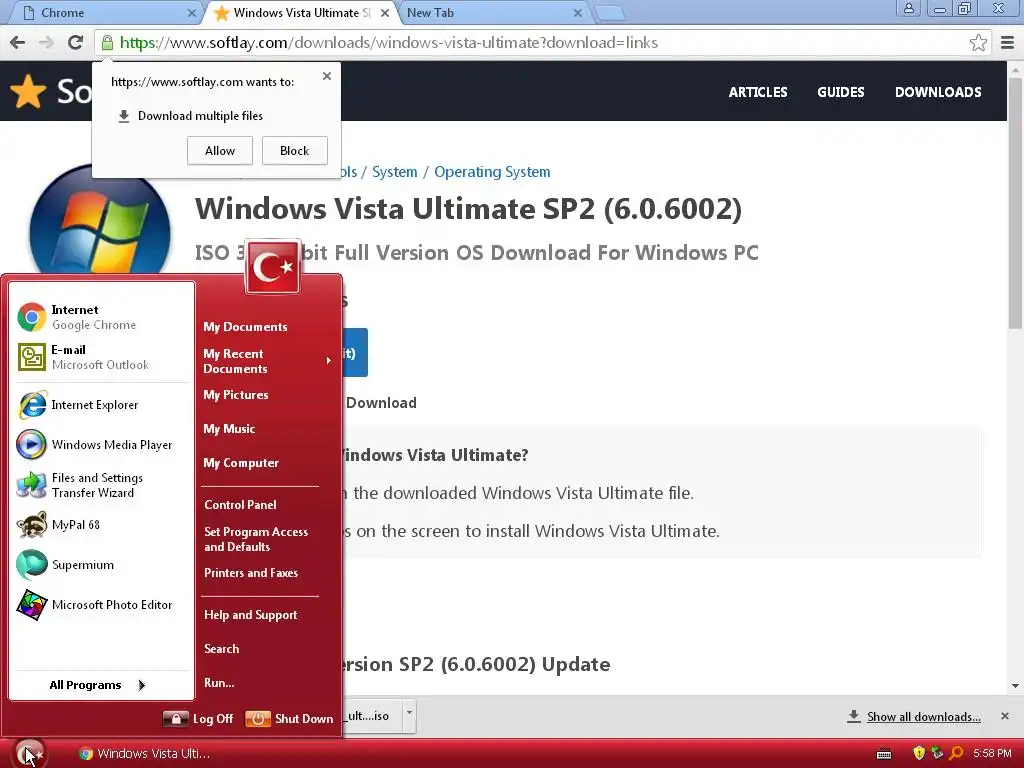Follow the System breadcrumb link
This screenshot has width=1024, height=768.
pyautogui.click(x=394, y=172)
